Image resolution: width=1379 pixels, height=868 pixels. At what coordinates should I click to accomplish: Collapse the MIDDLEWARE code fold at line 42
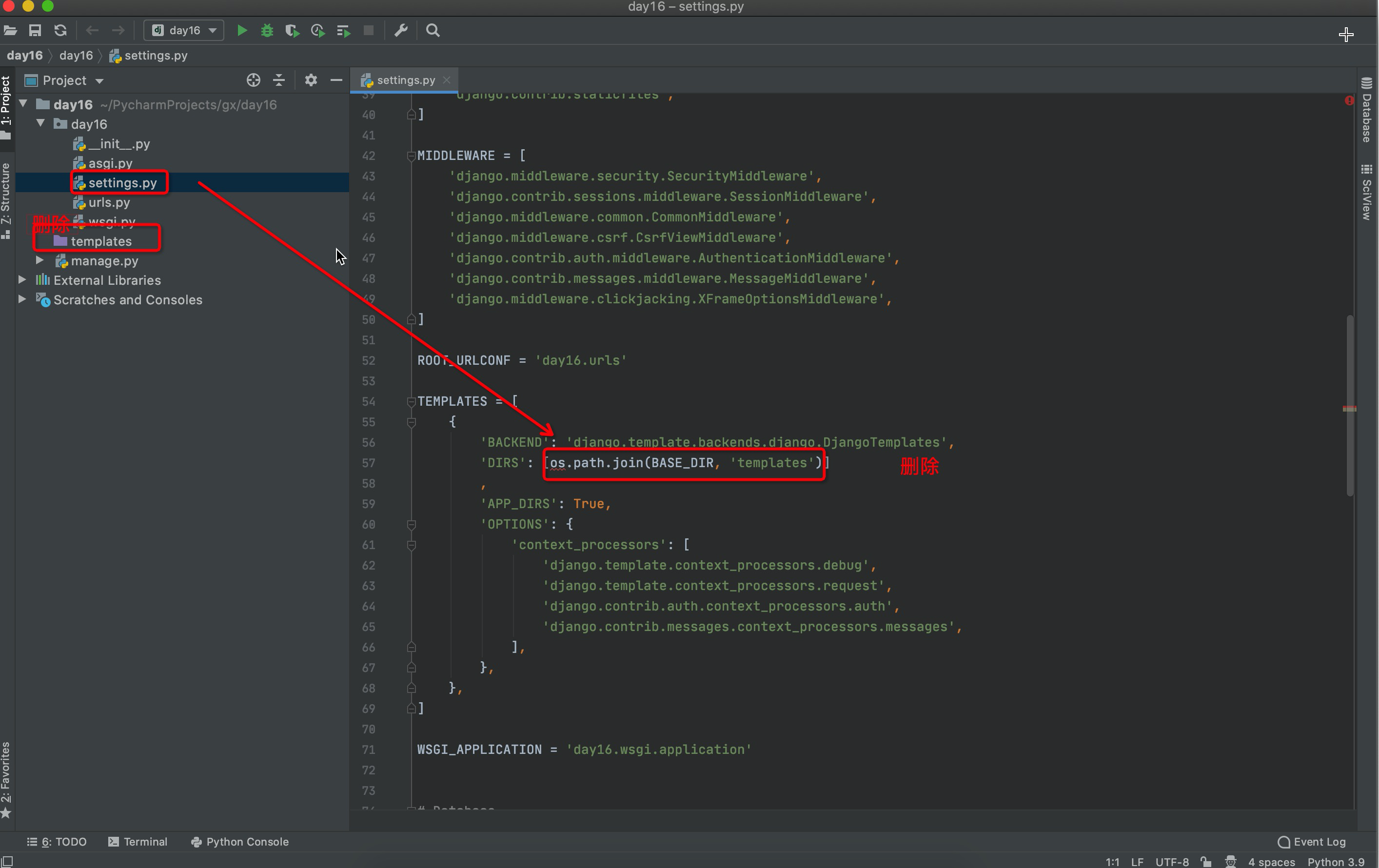pyautogui.click(x=411, y=156)
